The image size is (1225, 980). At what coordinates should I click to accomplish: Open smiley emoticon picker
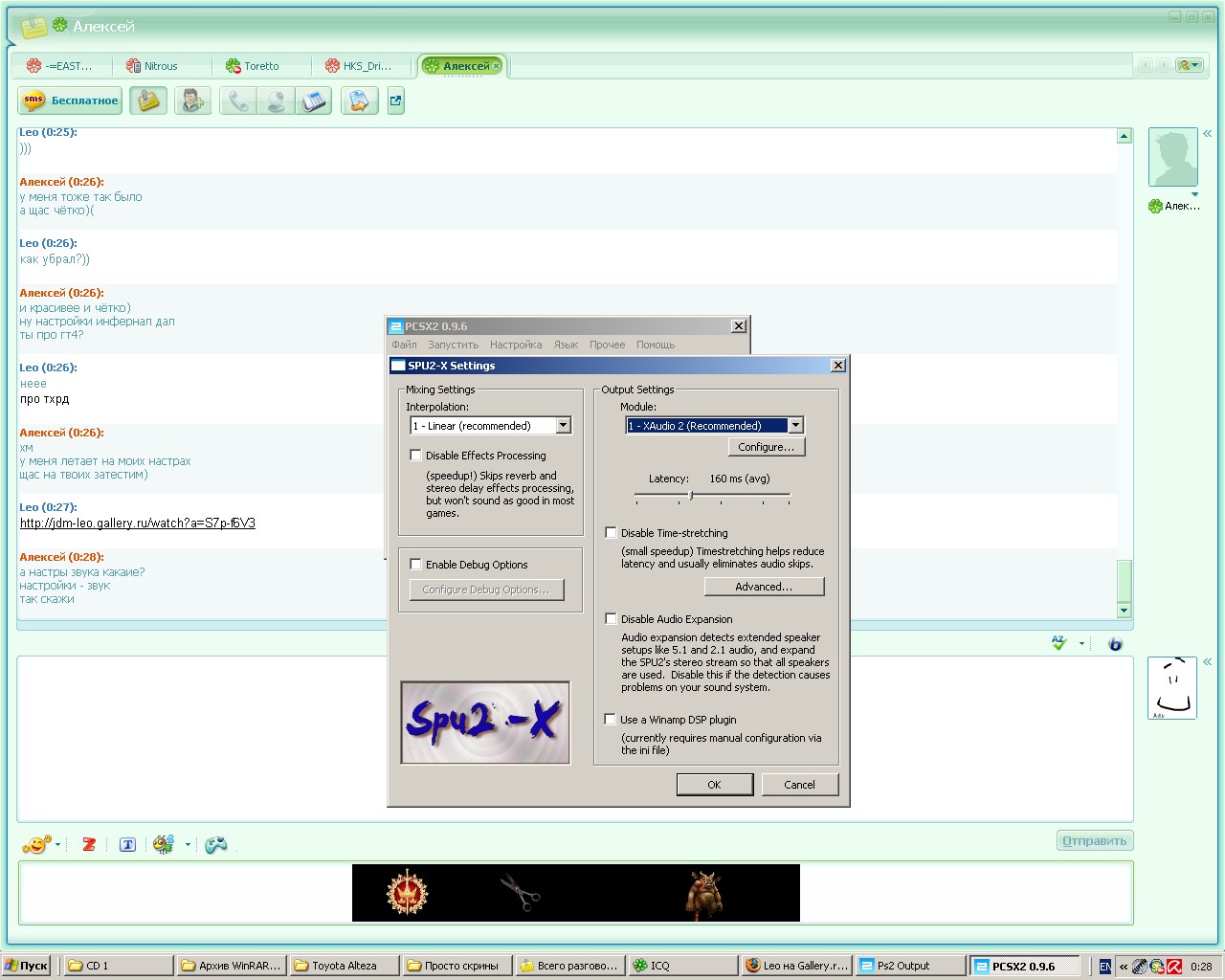[37, 844]
